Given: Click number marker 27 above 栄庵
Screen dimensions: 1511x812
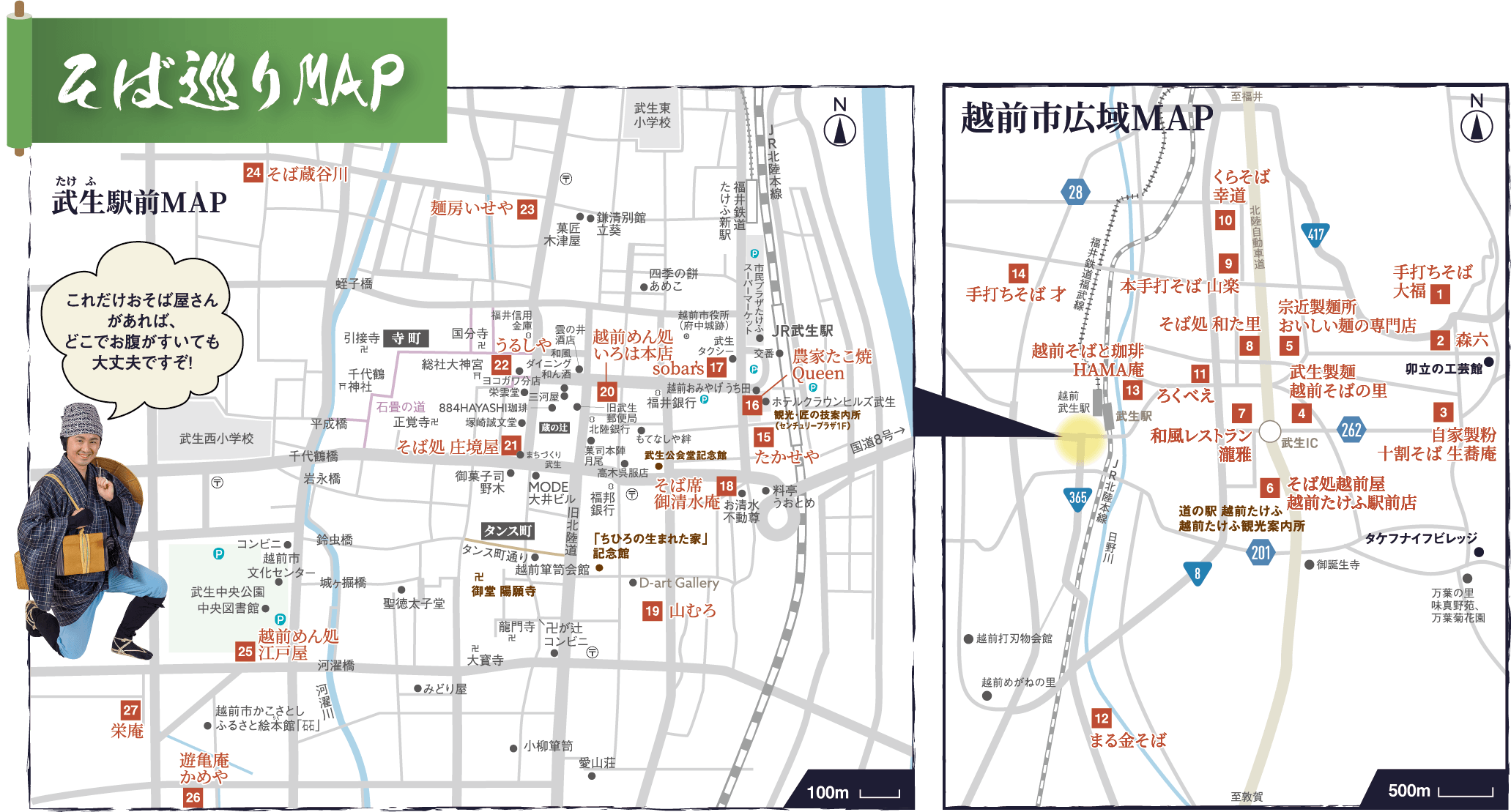Looking at the screenshot, I should (130, 709).
